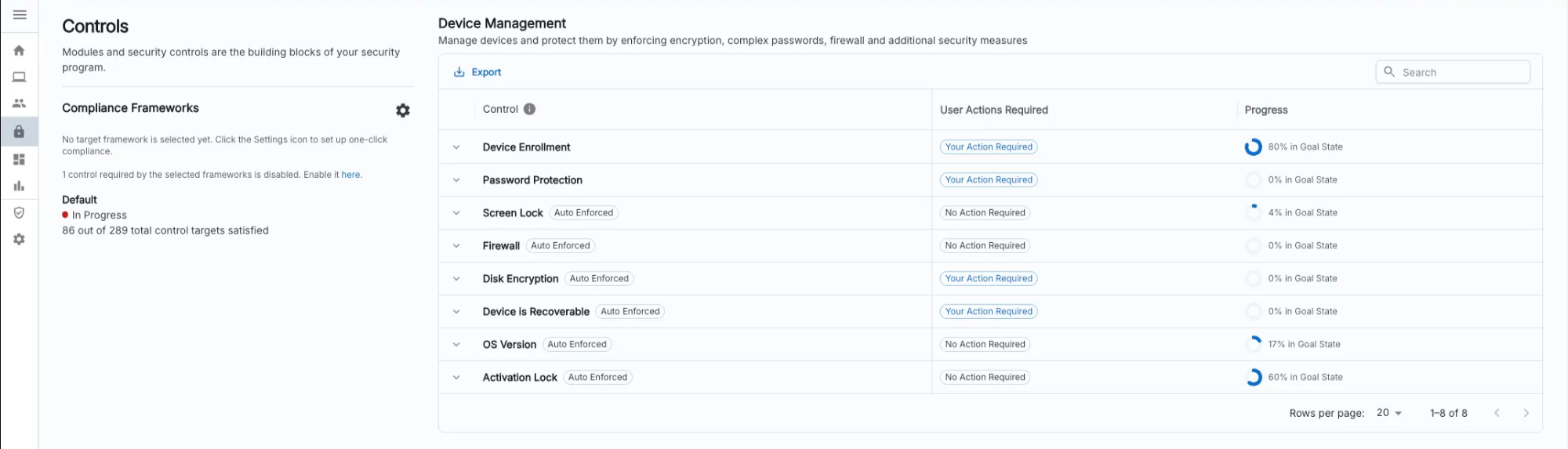Open the bar chart Reports sidebar icon
This screenshot has width=1568, height=449.
coord(20,186)
